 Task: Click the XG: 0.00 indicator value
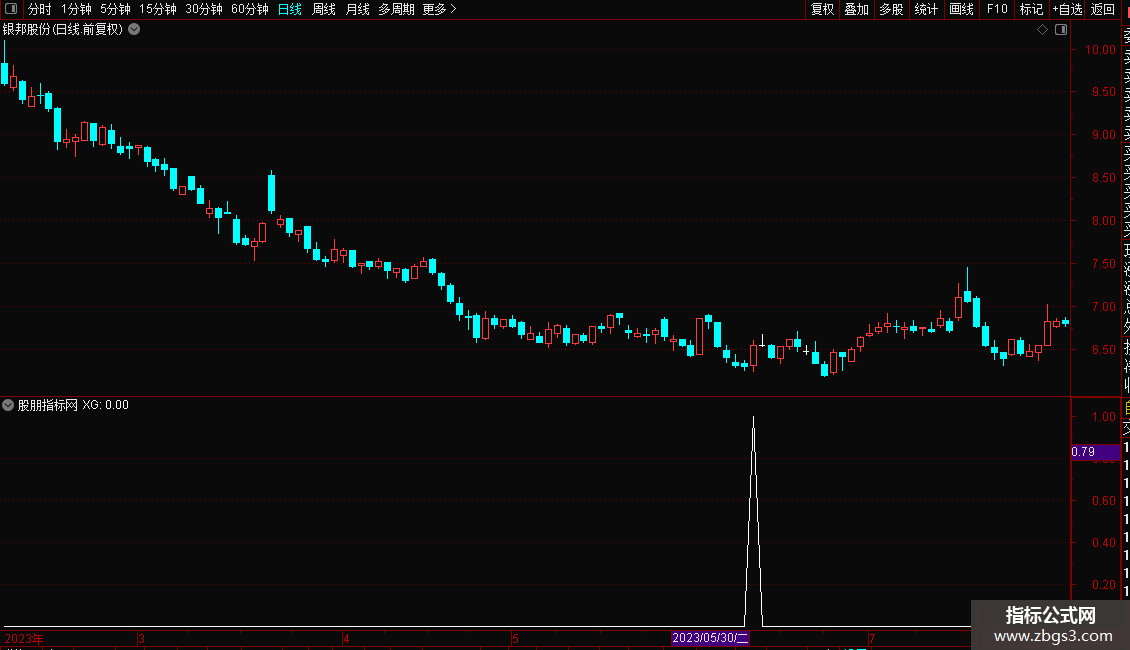pyautogui.click(x=105, y=405)
